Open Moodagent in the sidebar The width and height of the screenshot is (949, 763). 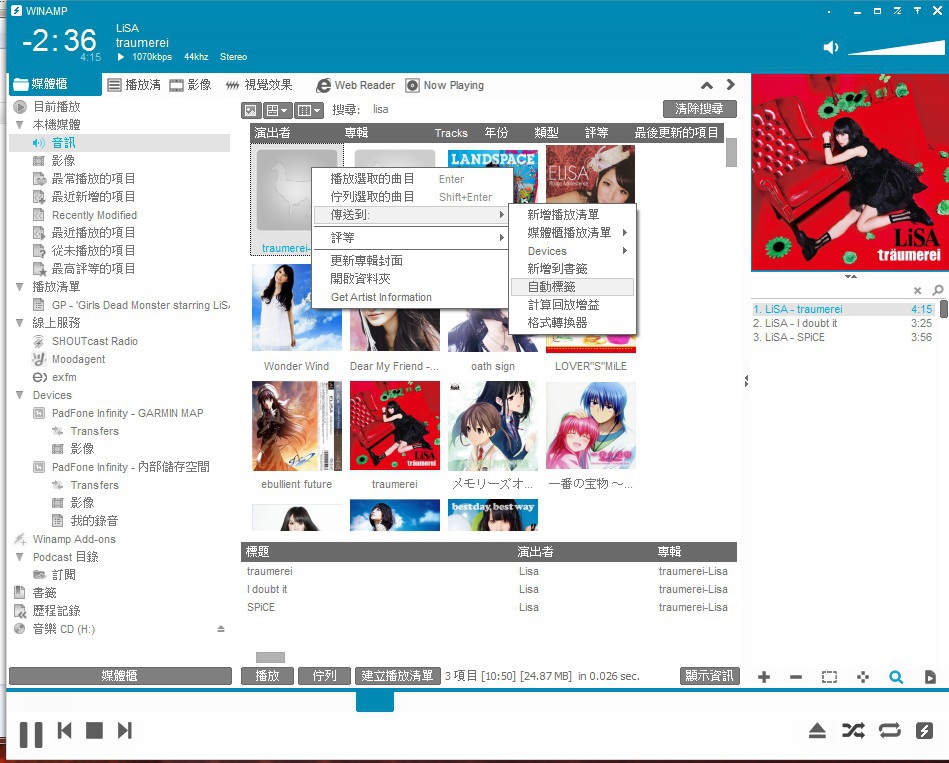coord(79,359)
